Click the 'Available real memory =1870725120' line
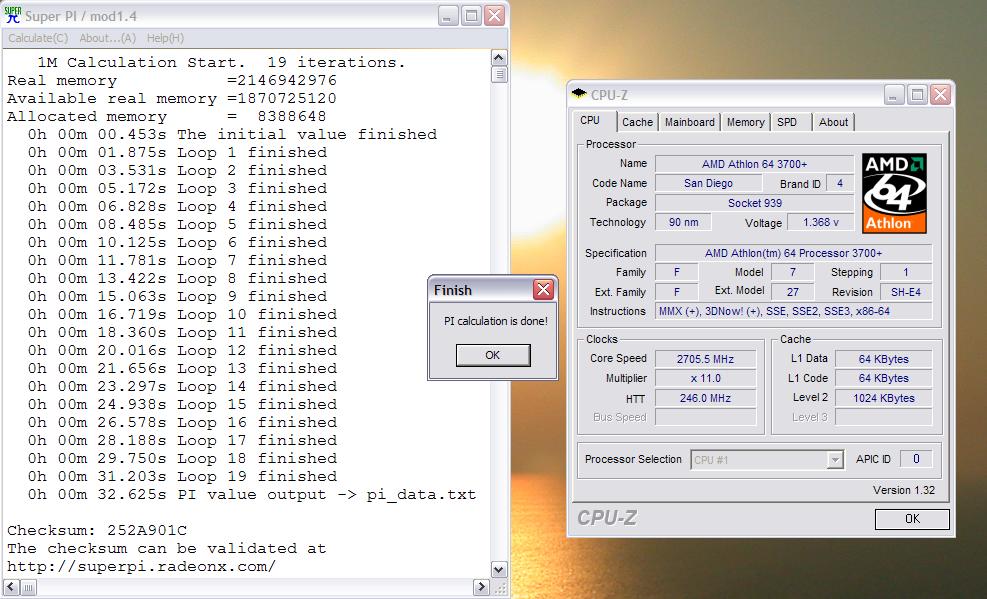 click(172, 98)
